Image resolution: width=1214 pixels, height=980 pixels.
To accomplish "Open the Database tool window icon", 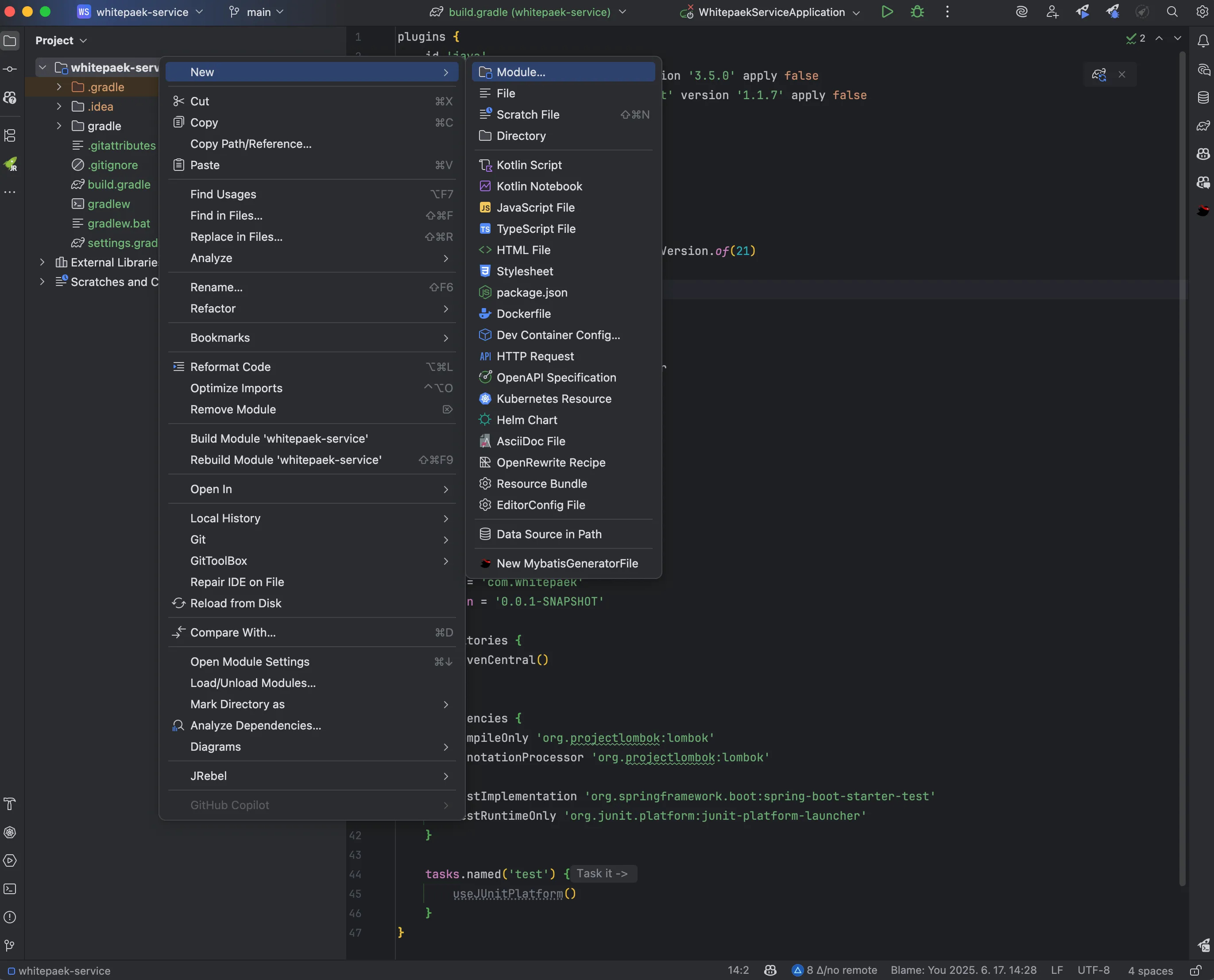I will (1202, 97).
